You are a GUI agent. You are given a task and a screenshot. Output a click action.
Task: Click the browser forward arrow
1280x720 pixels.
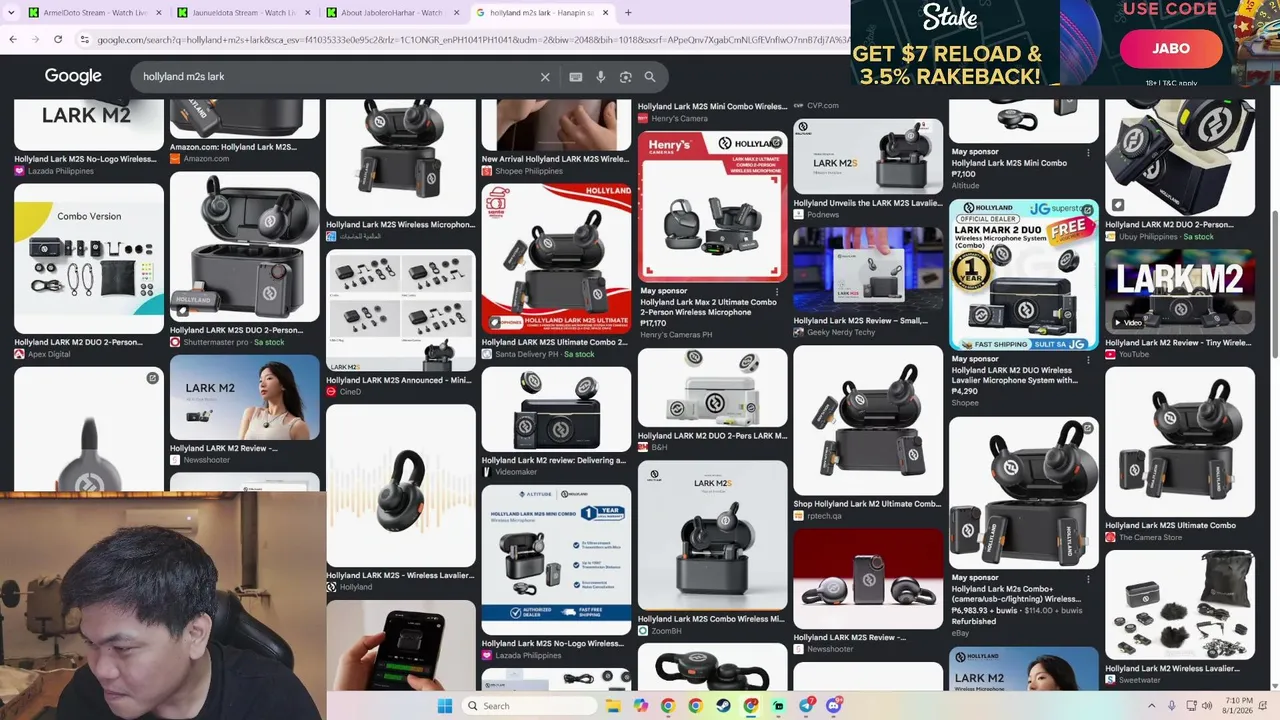click(35, 39)
